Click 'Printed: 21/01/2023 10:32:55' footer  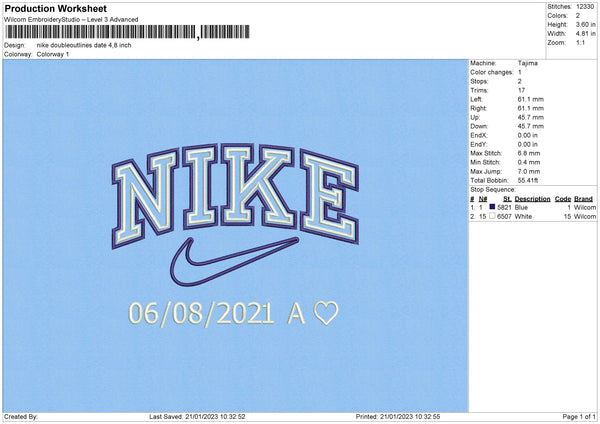398,417
